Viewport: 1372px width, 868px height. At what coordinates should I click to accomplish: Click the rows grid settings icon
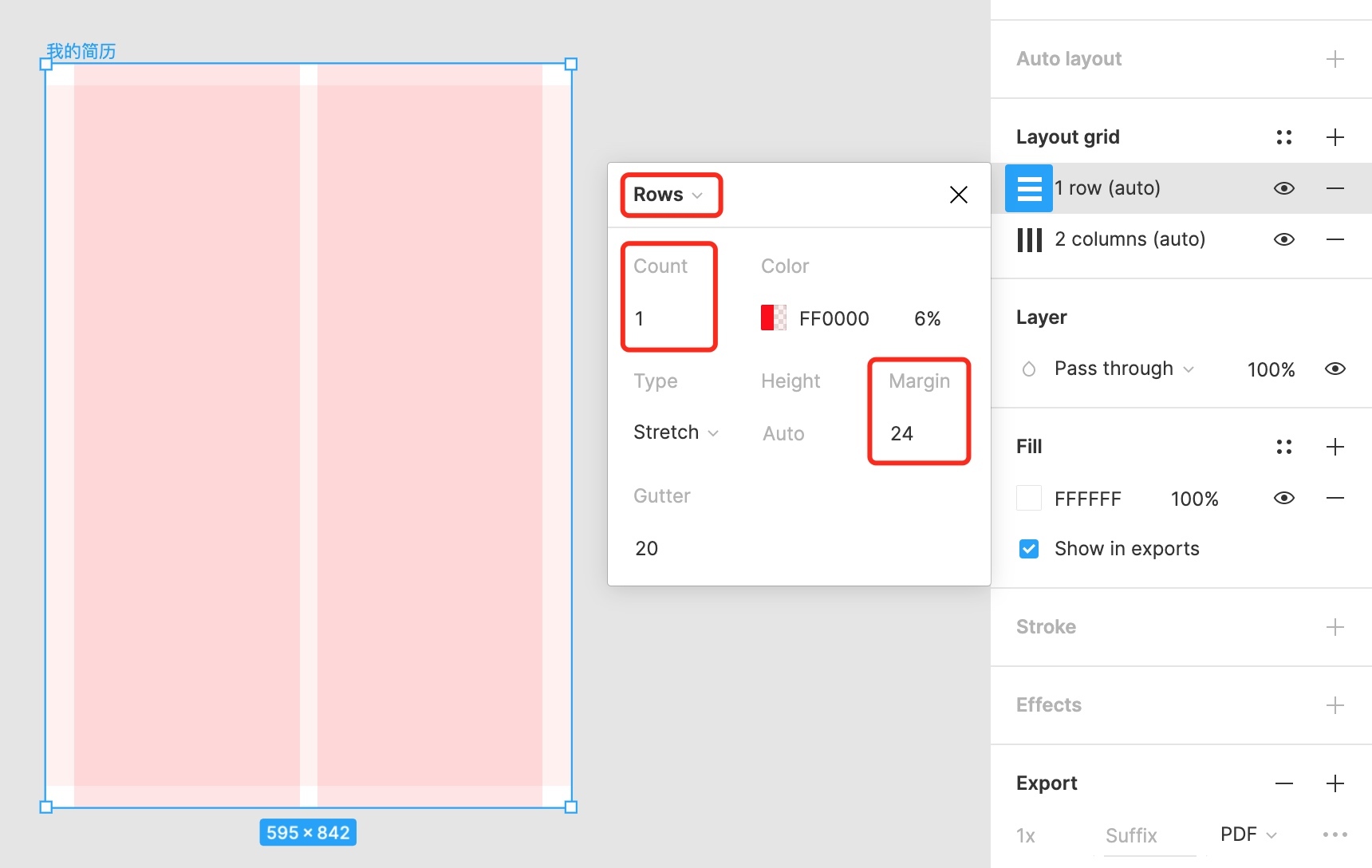(1028, 188)
